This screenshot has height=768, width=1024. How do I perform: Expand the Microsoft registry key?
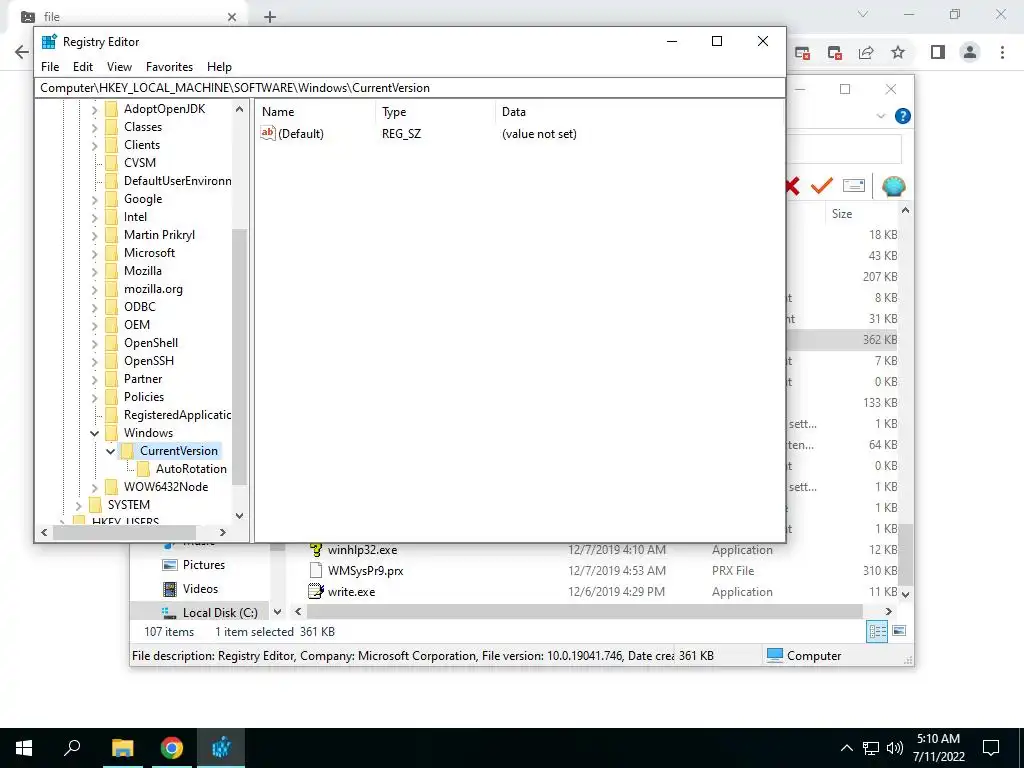tap(95, 253)
